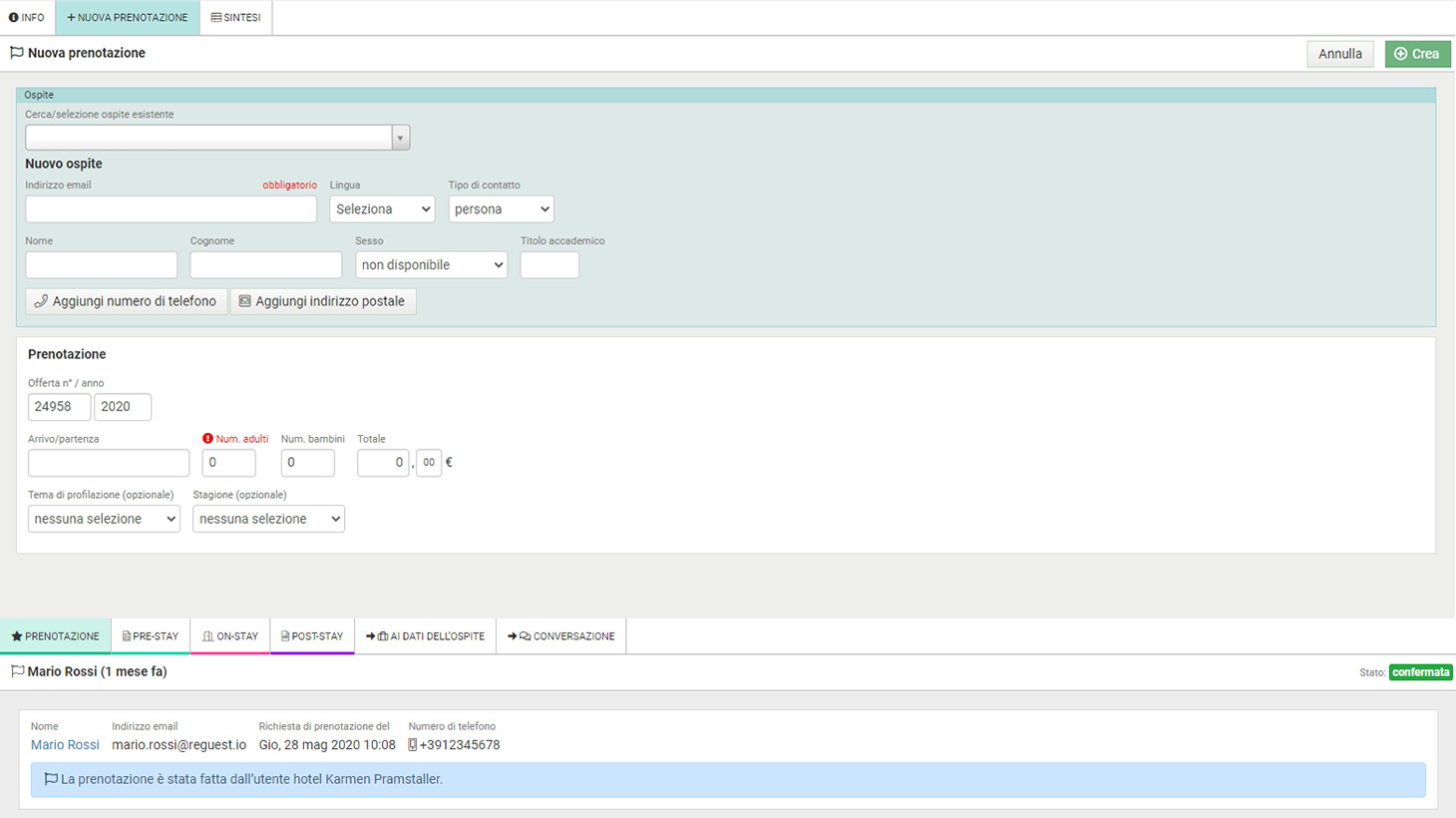Focus the Nome input field
1456x818 pixels.
(x=101, y=264)
